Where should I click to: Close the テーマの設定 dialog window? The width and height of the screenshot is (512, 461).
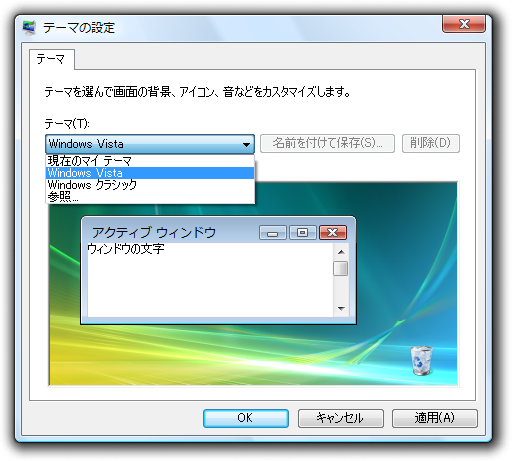(x=464, y=24)
